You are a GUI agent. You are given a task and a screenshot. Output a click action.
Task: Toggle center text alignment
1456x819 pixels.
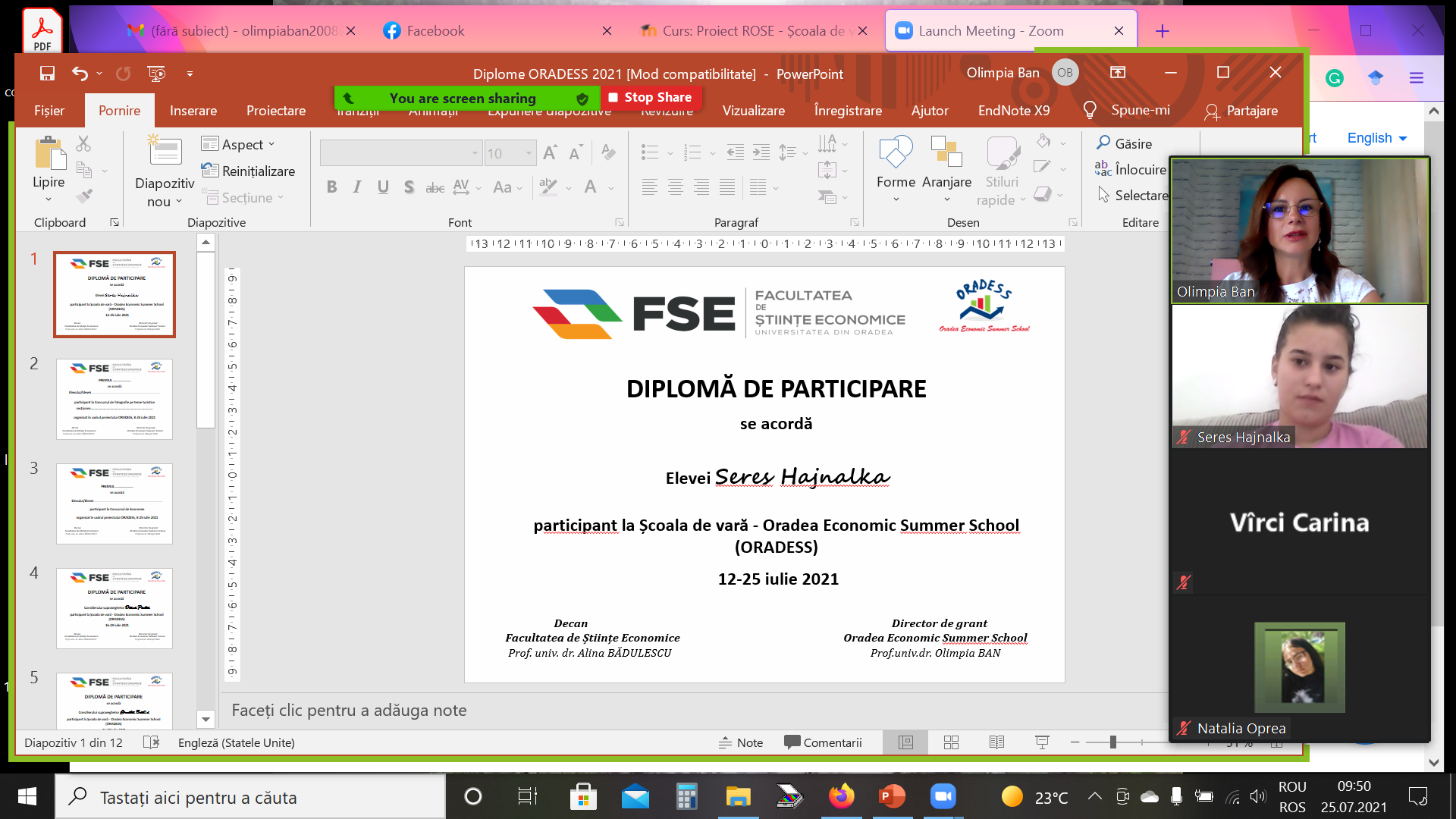[x=675, y=187]
